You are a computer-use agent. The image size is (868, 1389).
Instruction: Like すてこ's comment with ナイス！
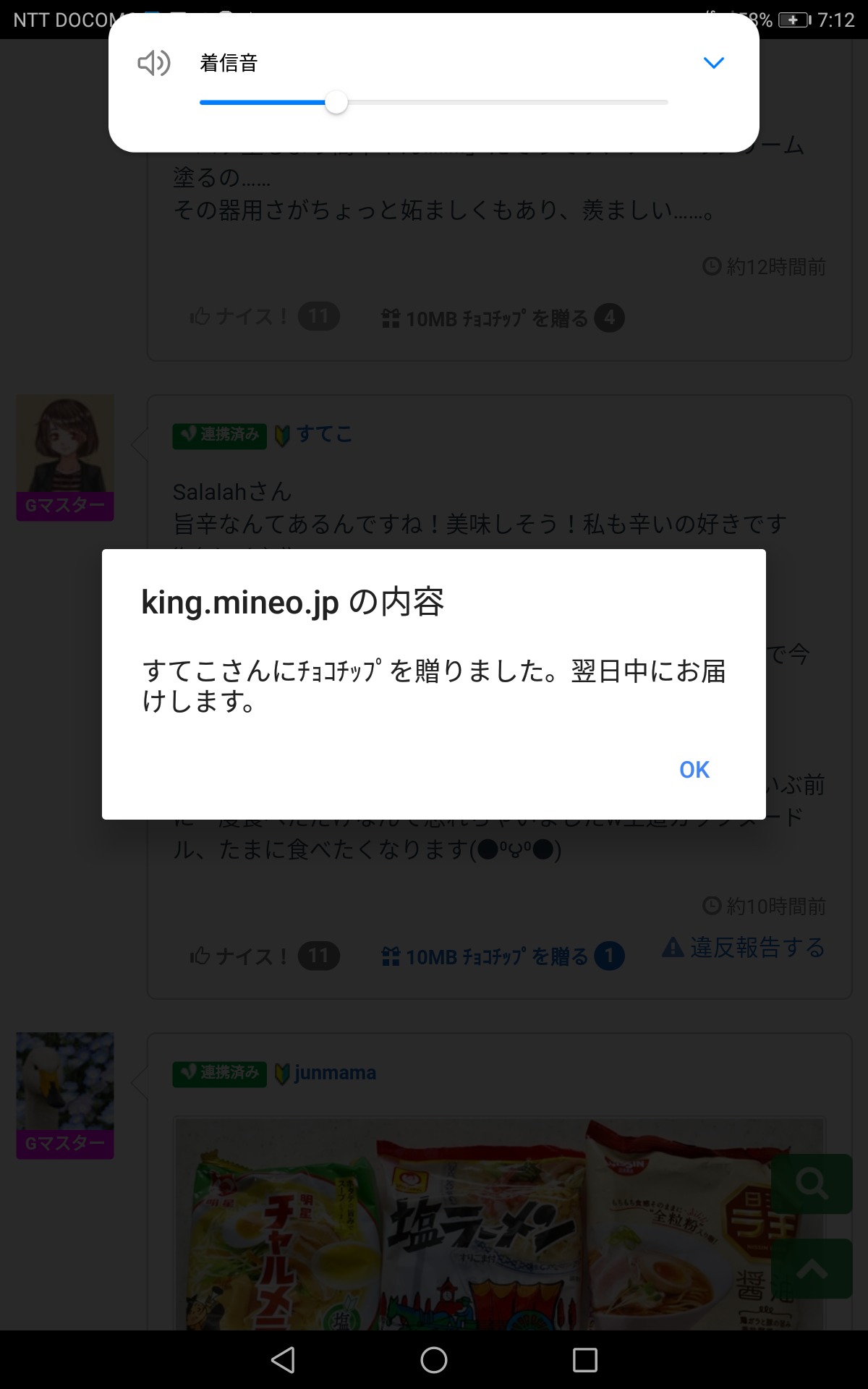click(264, 956)
